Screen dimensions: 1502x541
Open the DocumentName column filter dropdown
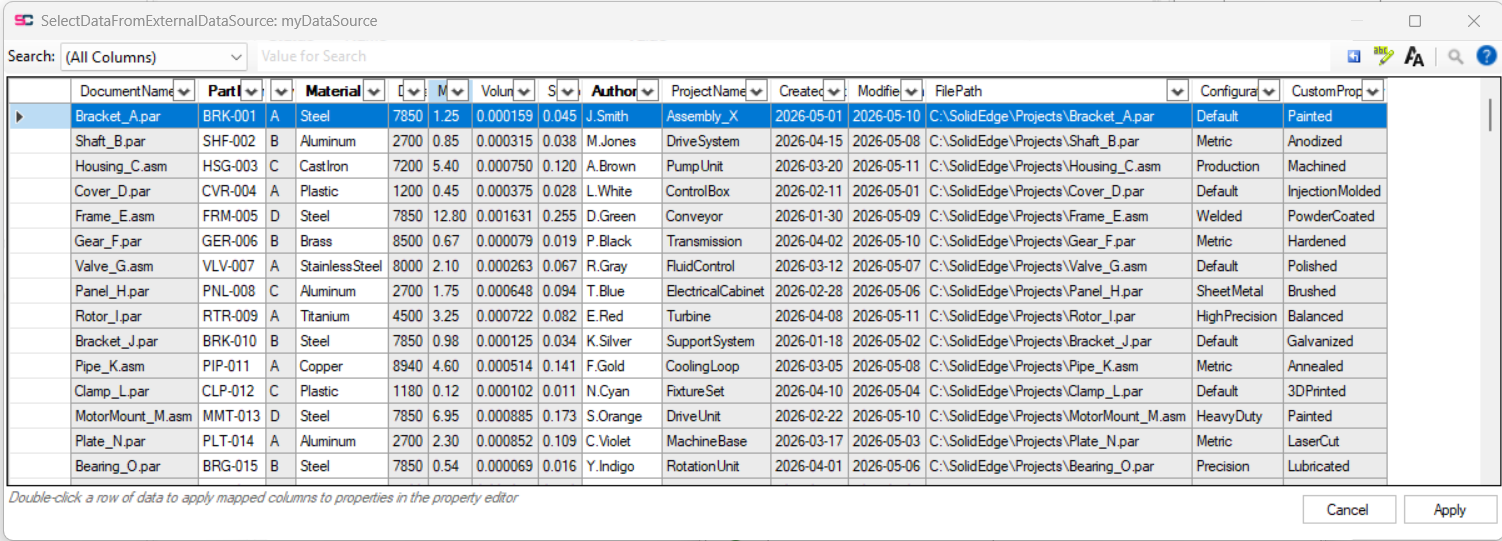click(184, 91)
